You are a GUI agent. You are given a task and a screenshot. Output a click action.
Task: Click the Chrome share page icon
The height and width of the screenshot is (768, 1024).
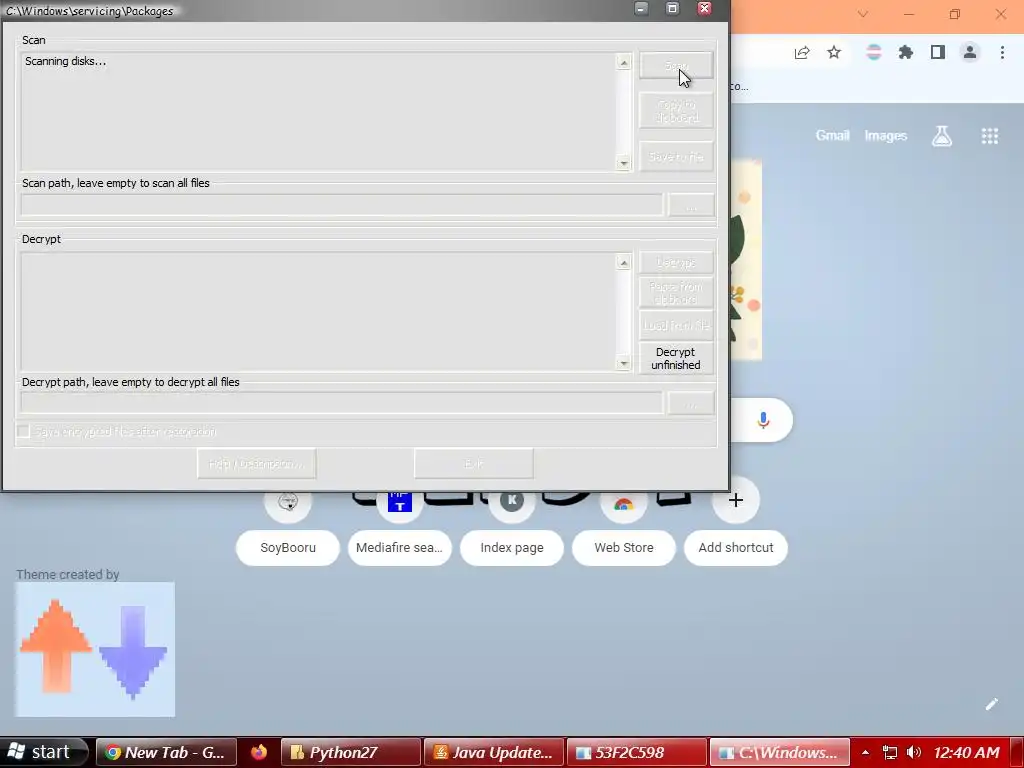click(802, 52)
